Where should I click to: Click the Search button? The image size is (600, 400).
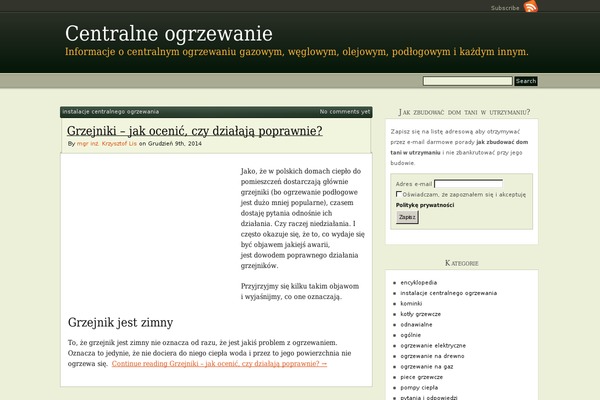pyautogui.click(x=526, y=81)
